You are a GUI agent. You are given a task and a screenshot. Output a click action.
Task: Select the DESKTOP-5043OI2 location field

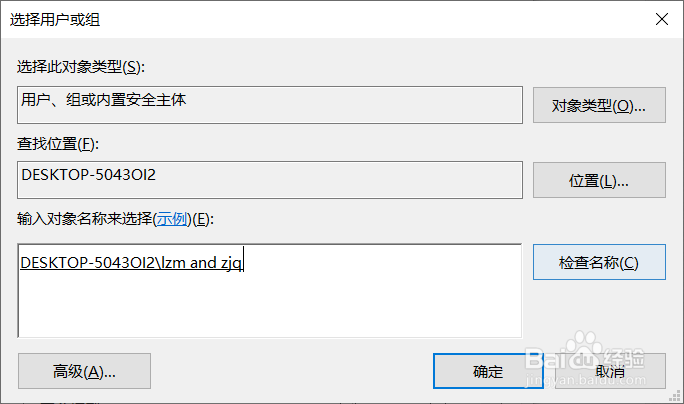(270, 180)
